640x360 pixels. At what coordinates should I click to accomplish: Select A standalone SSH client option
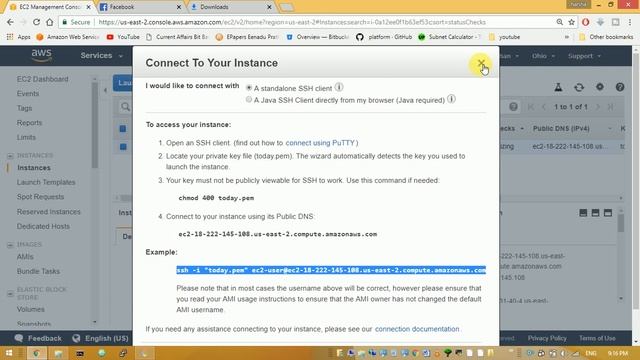249,88
